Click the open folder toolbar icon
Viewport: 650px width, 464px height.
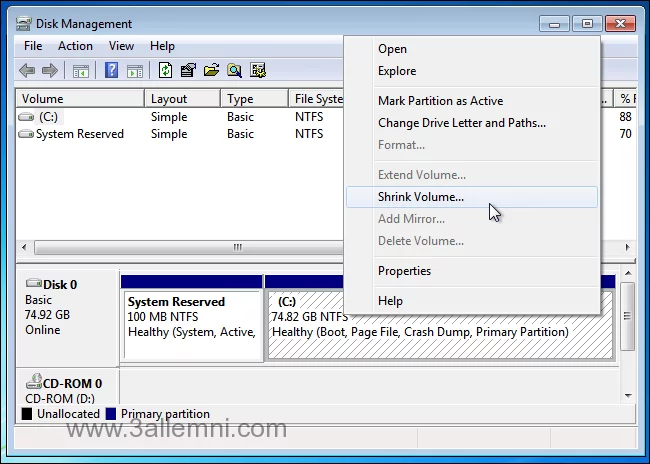pos(211,70)
